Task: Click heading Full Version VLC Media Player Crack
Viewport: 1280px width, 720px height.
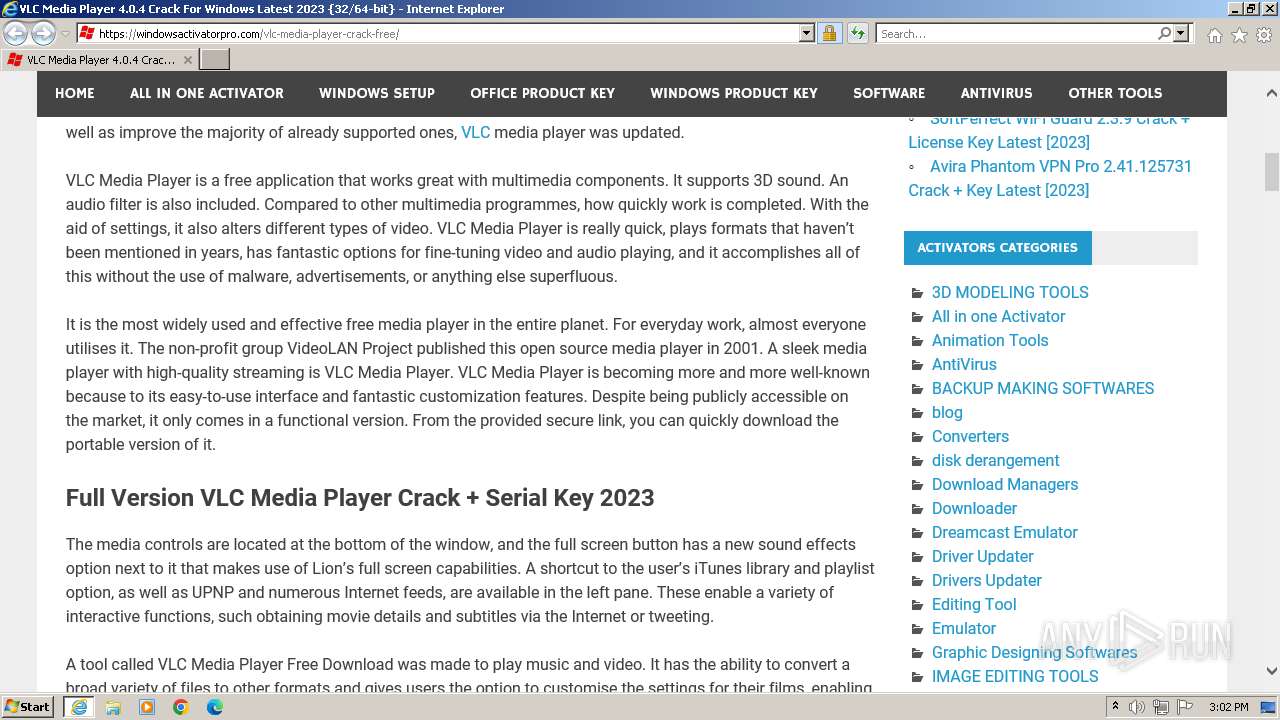Action: click(x=360, y=498)
